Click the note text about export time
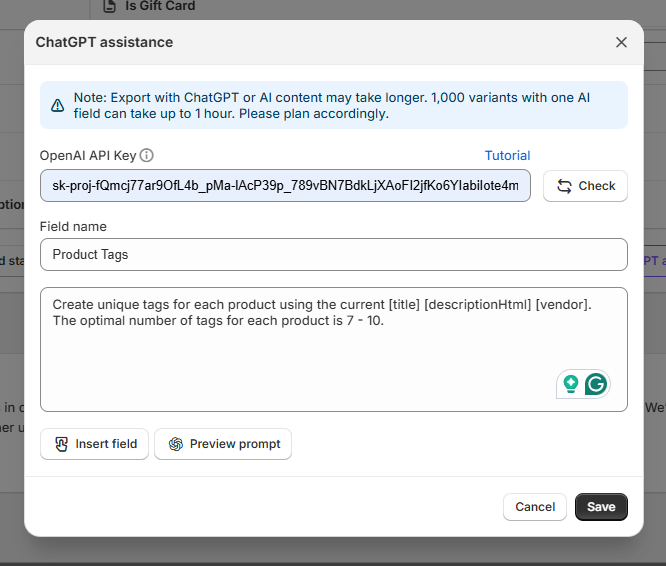The image size is (666, 566). tap(331, 105)
